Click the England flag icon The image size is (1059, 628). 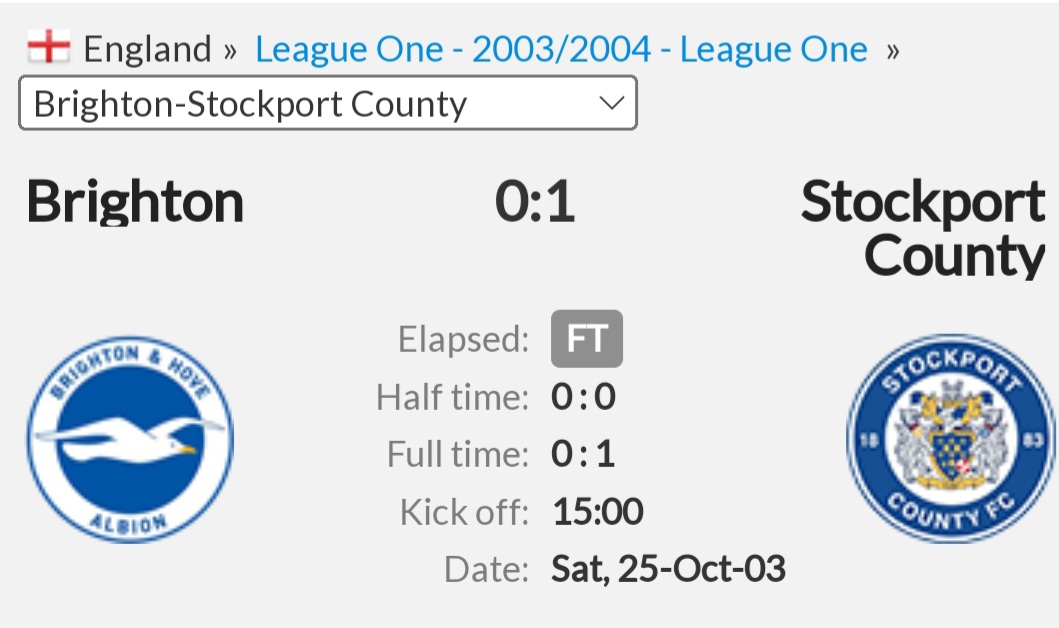[x=48, y=47]
